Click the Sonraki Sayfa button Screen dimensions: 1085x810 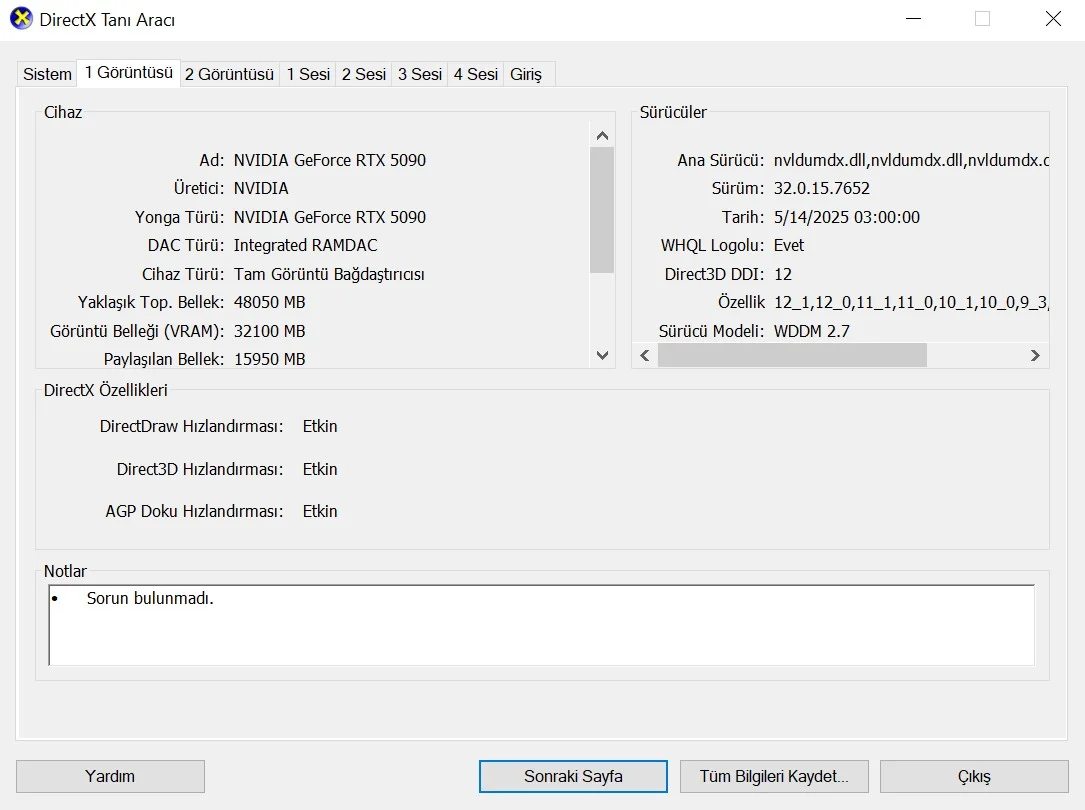pyautogui.click(x=573, y=776)
